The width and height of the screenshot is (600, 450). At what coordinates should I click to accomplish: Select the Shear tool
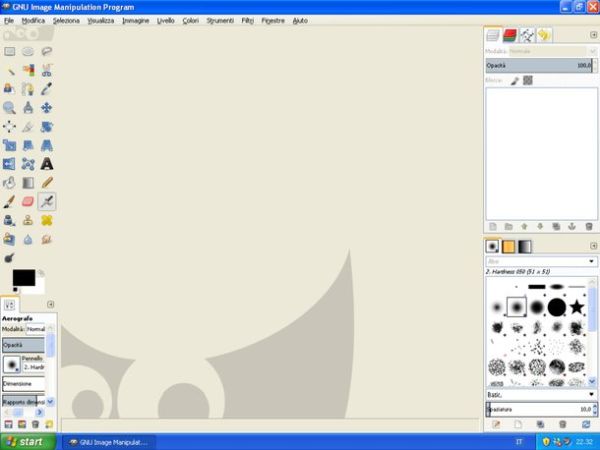[x=28, y=145]
